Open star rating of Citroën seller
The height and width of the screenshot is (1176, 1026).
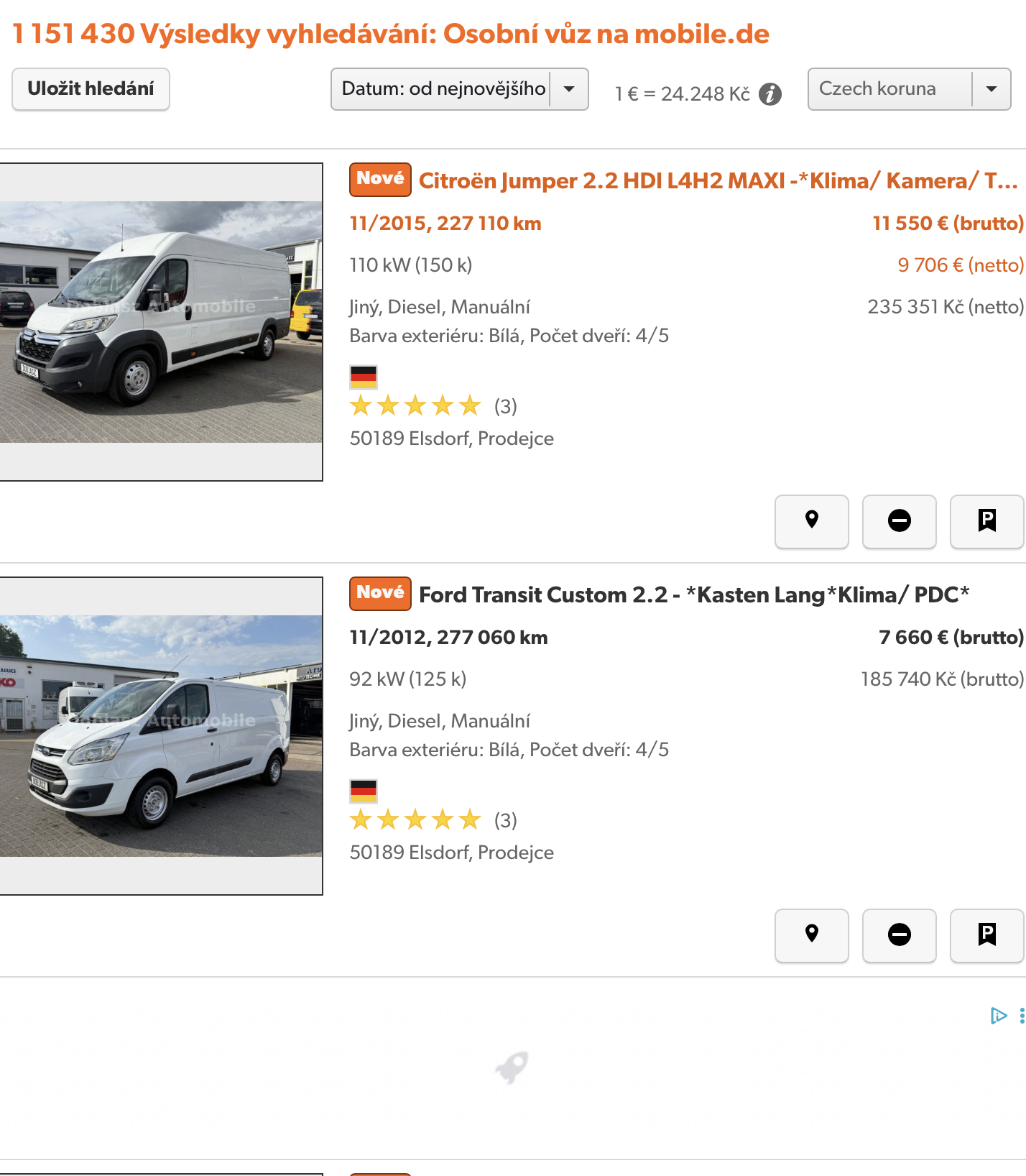tap(415, 406)
